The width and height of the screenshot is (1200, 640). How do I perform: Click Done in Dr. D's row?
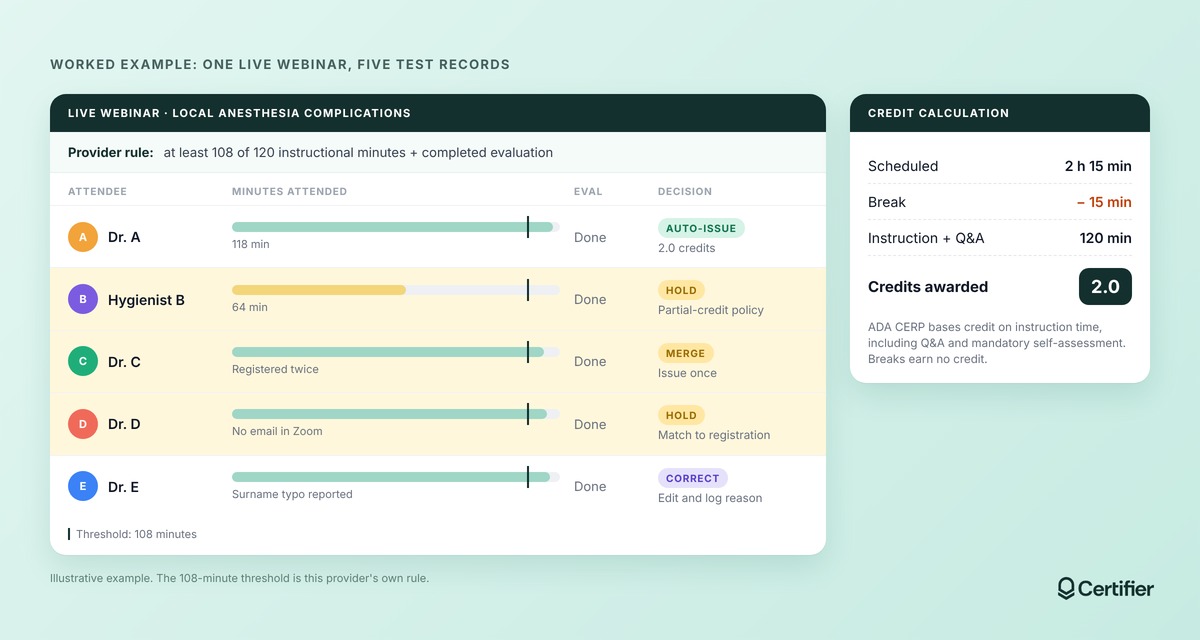coord(590,424)
